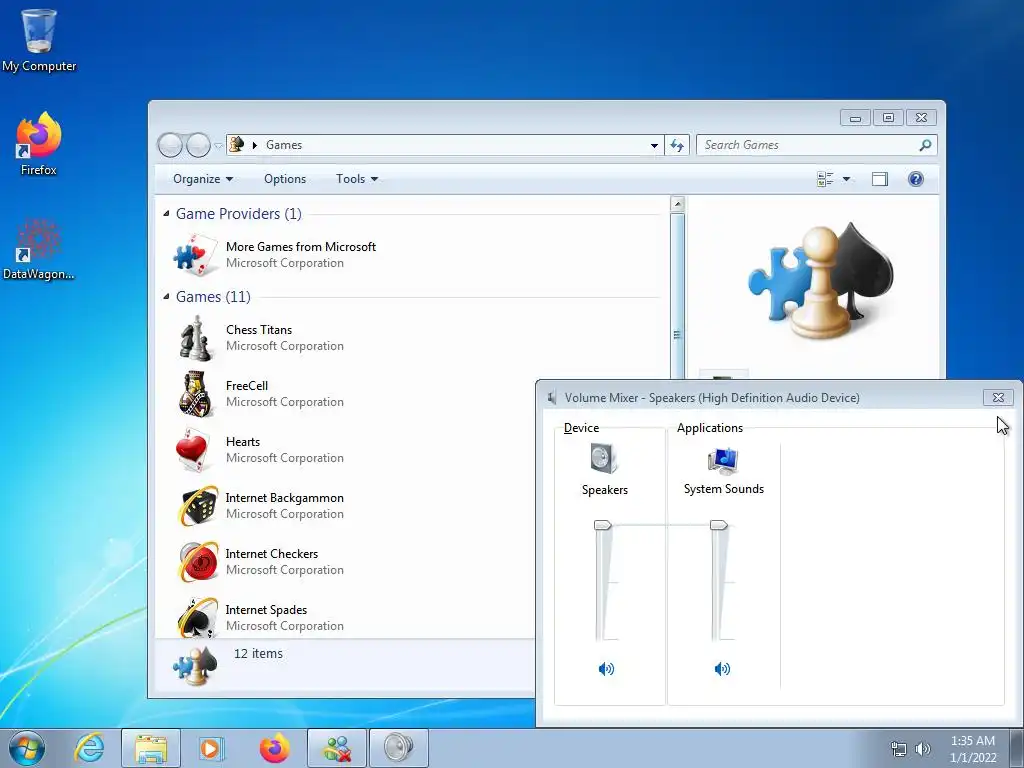
Task: Select the More Games from Microsoft icon
Action: click(195, 255)
